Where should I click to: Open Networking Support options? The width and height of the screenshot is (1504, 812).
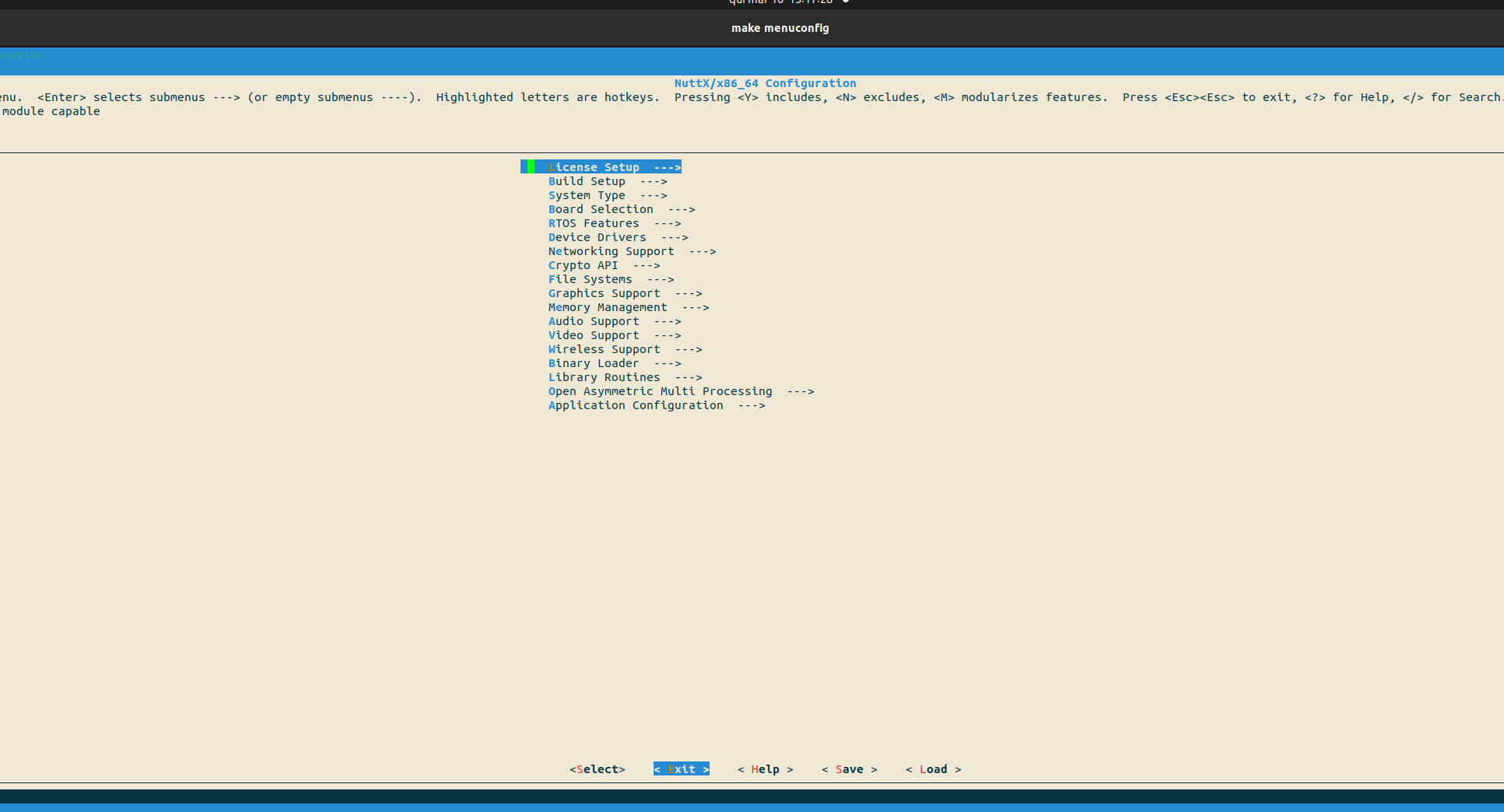[x=611, y=251]
